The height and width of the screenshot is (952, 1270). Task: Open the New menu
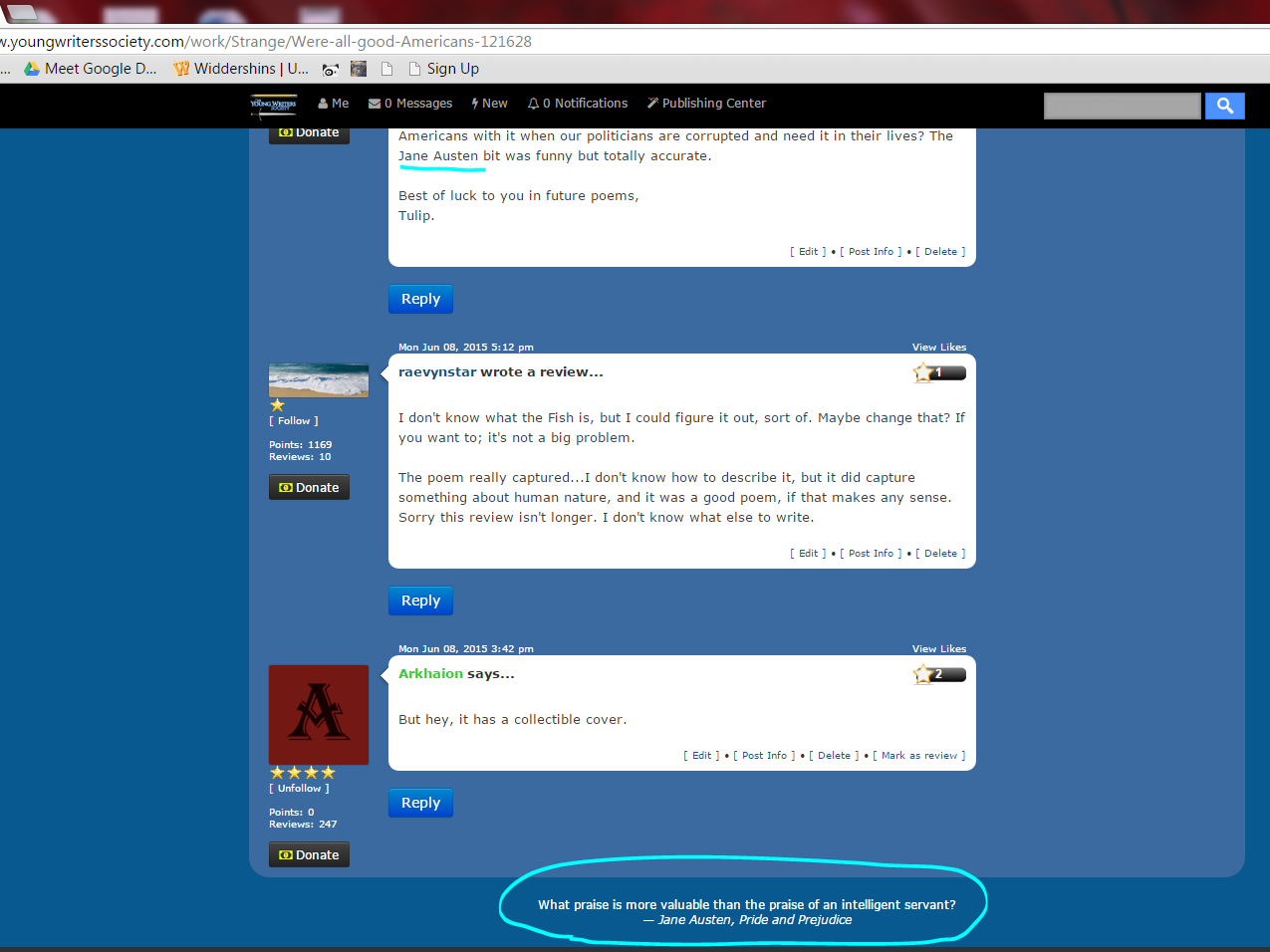tap(489, 104)
